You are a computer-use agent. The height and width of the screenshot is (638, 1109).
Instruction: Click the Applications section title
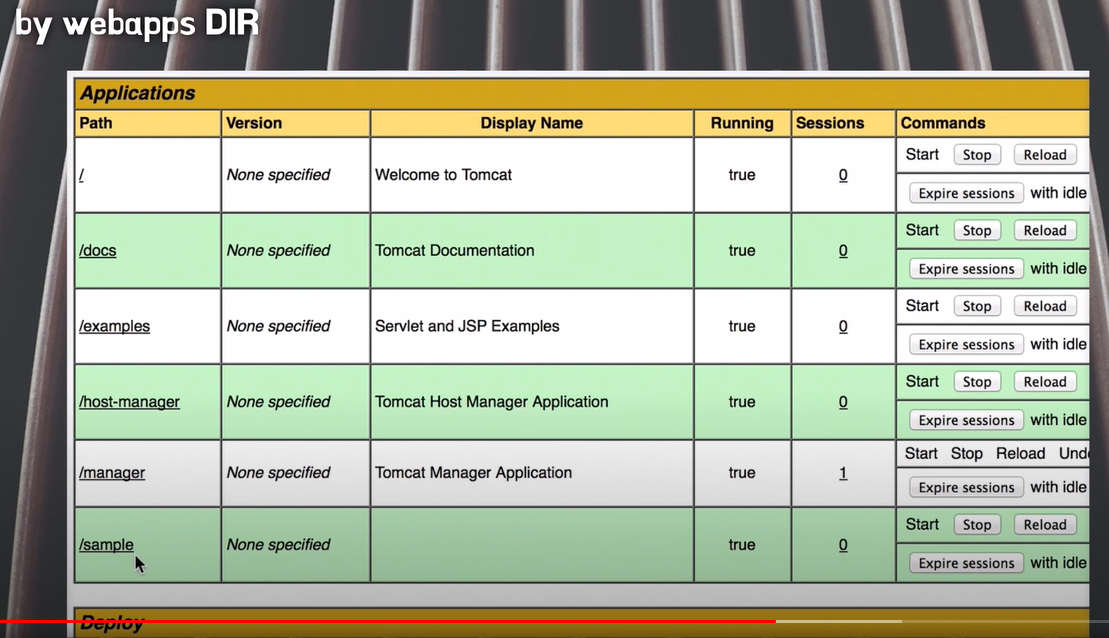click(x=137, y=93)
